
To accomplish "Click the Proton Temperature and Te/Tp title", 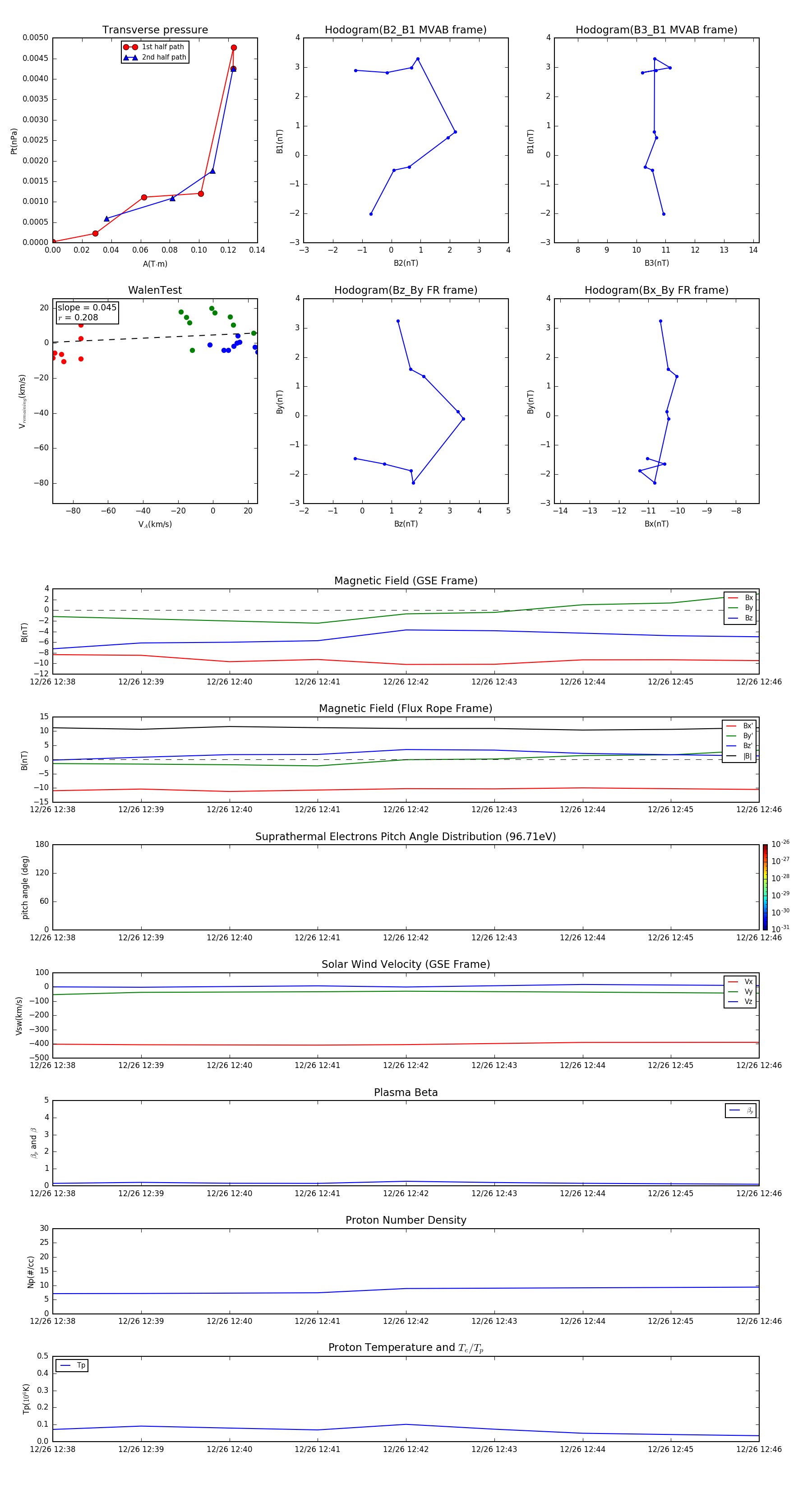I will point(406,1348).
